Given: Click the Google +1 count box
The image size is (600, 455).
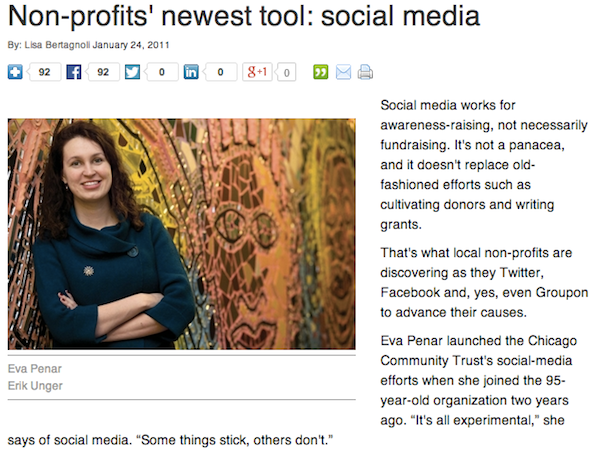Looking at the screenshot, I should [287, 72].
